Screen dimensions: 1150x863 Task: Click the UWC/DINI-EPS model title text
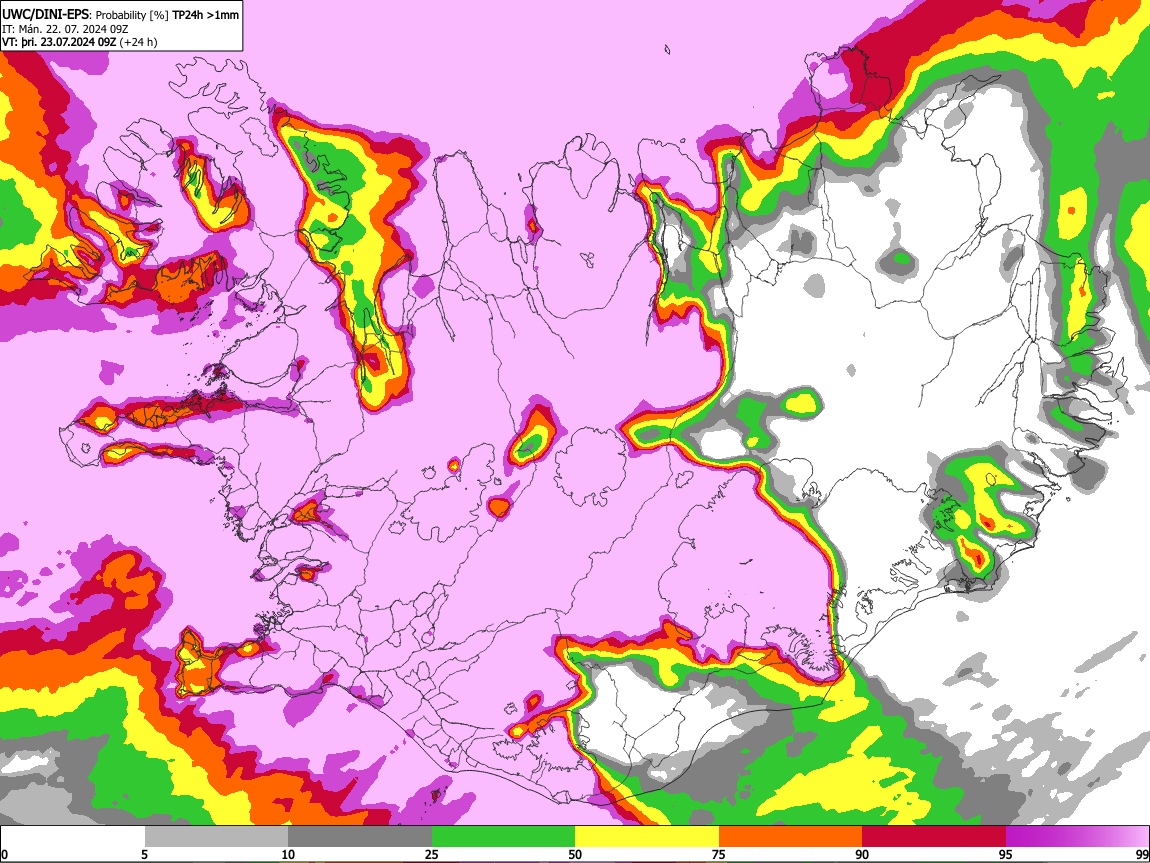pyautogui.click(x=46, y=15)
